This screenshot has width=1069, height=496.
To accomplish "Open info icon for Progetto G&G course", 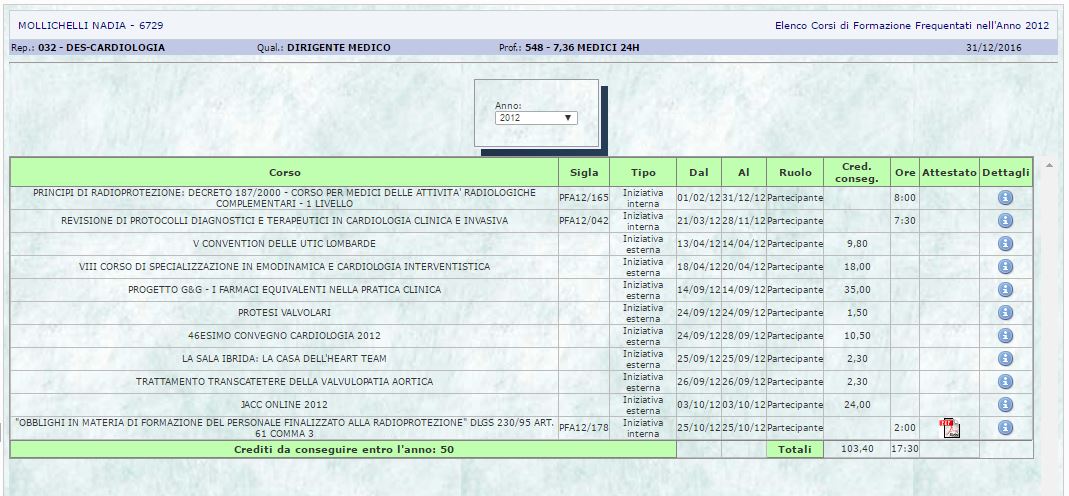I will pyautogui.click(x=1005, y=290).
